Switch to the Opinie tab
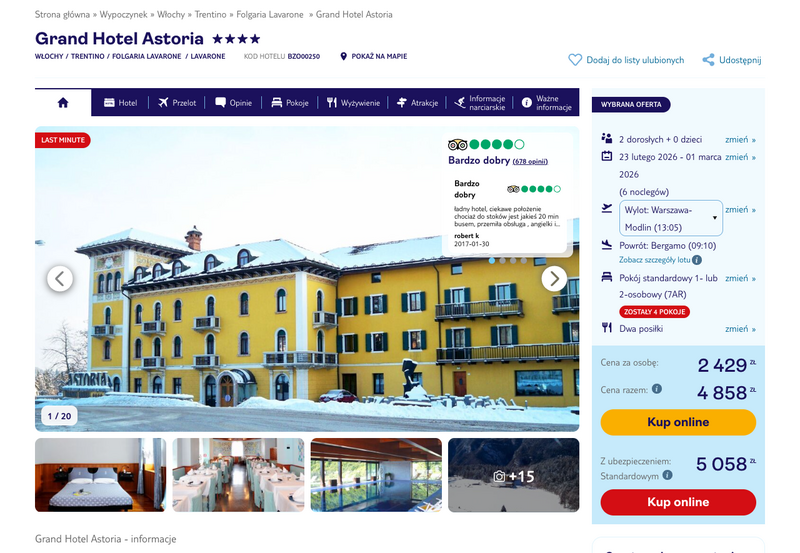Screen dimensions: 800x553 click(234, 103)
